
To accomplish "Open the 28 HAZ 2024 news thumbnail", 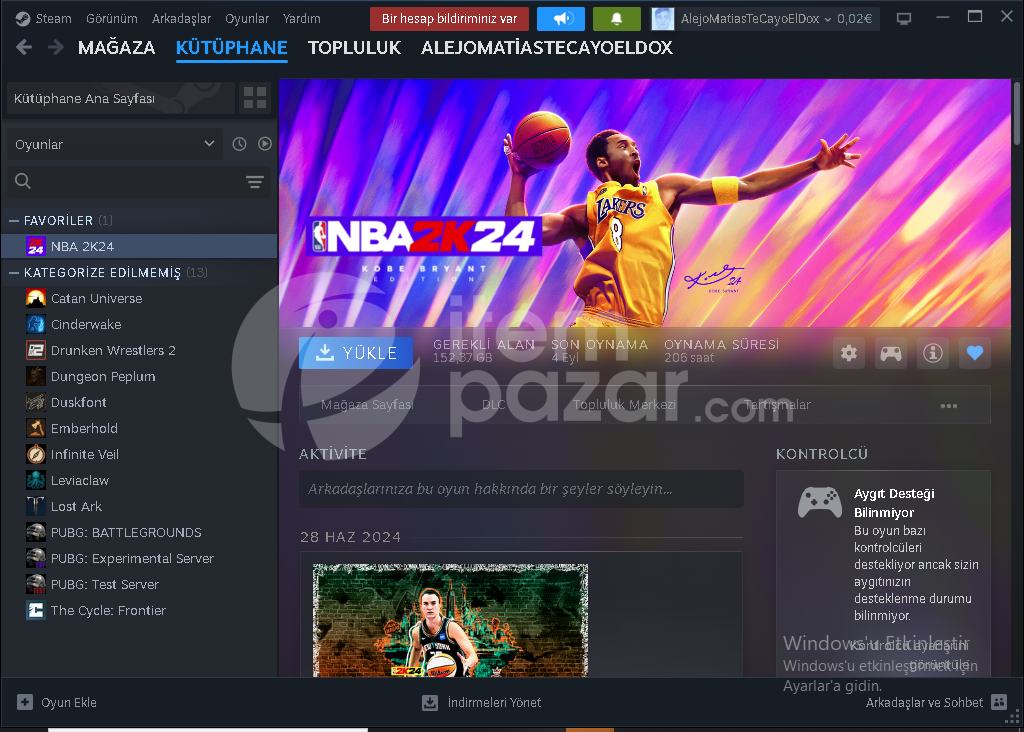I will (451, 620).
